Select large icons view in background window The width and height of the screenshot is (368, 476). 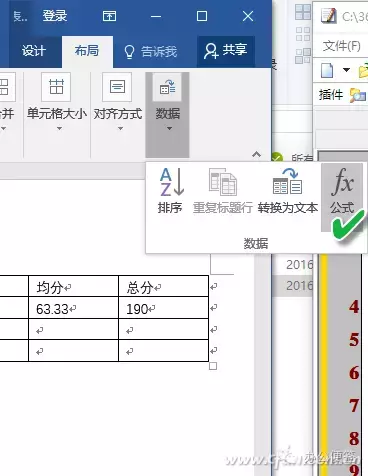303,12
